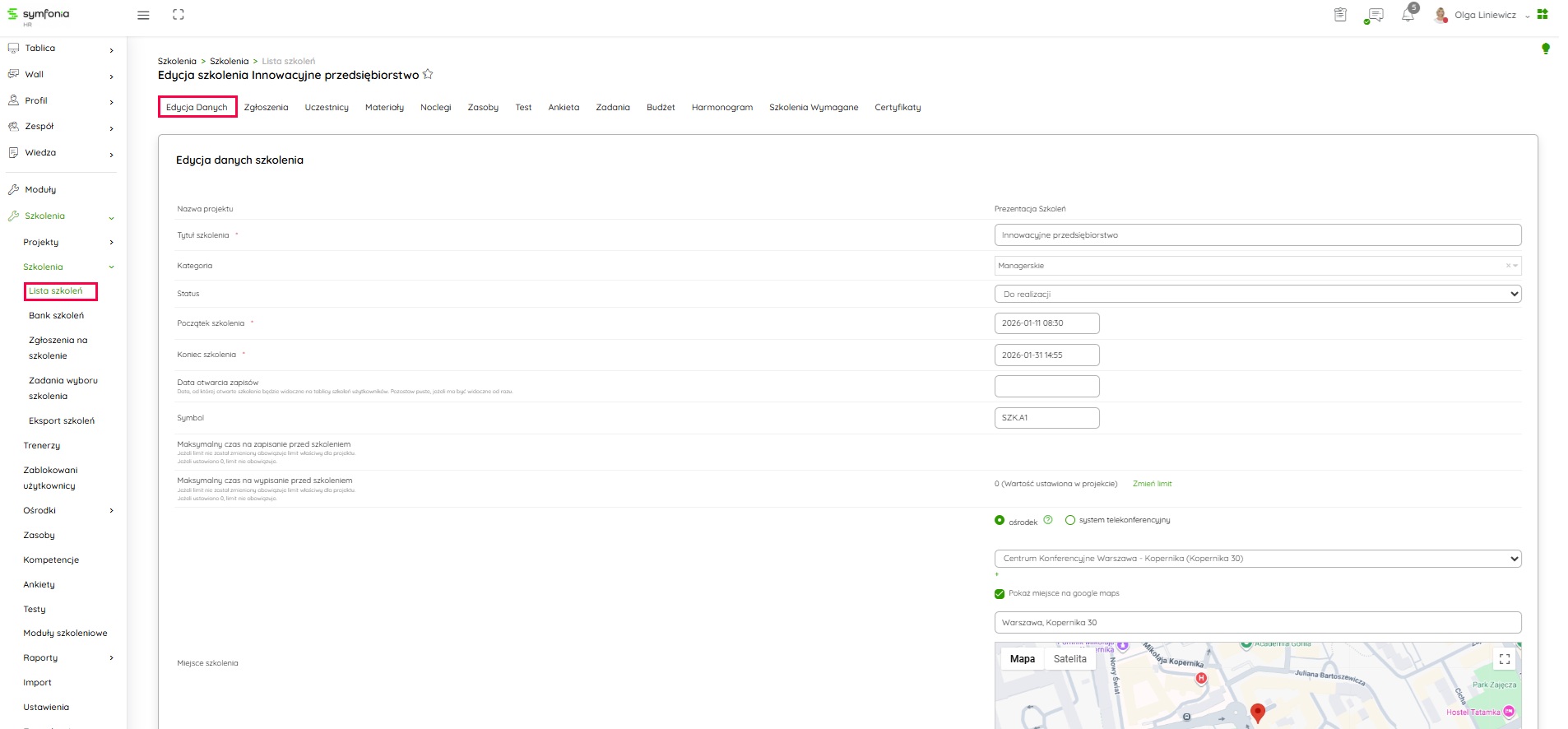Screen dimensions: 1568x729
Task: Click the hamburger menu icon
Action: [x=143, y=15]
